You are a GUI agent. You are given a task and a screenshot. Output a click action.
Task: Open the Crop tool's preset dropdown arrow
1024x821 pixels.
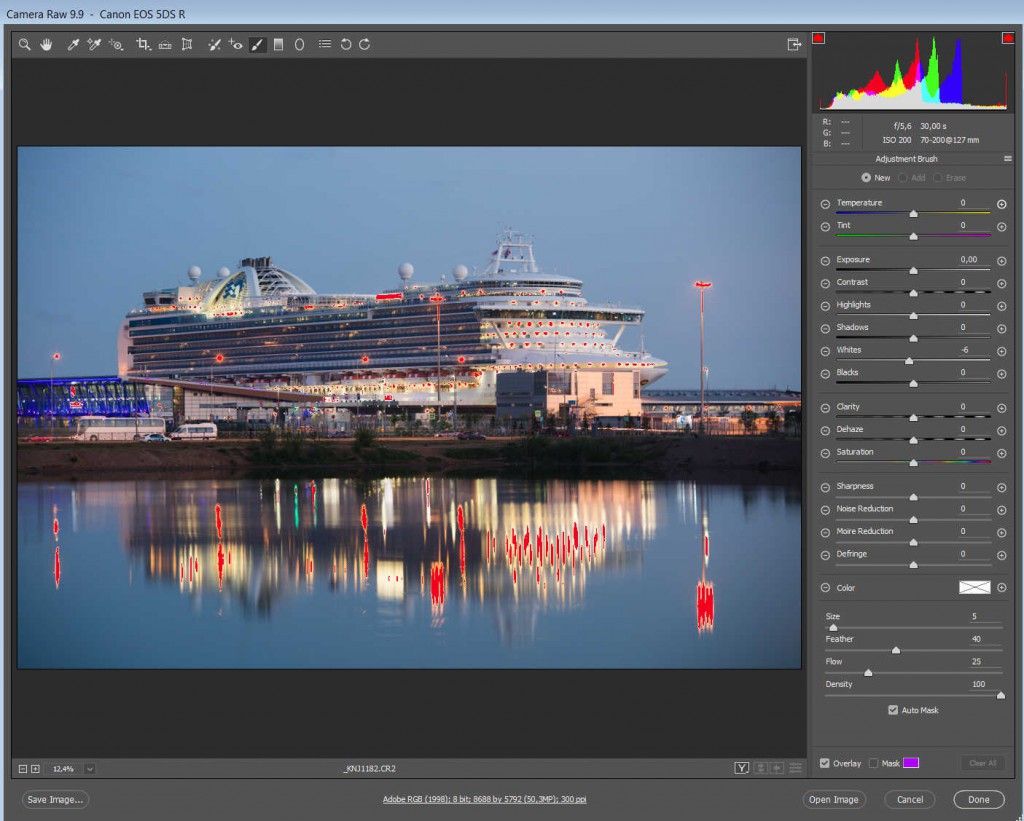[x=149, y=49]
